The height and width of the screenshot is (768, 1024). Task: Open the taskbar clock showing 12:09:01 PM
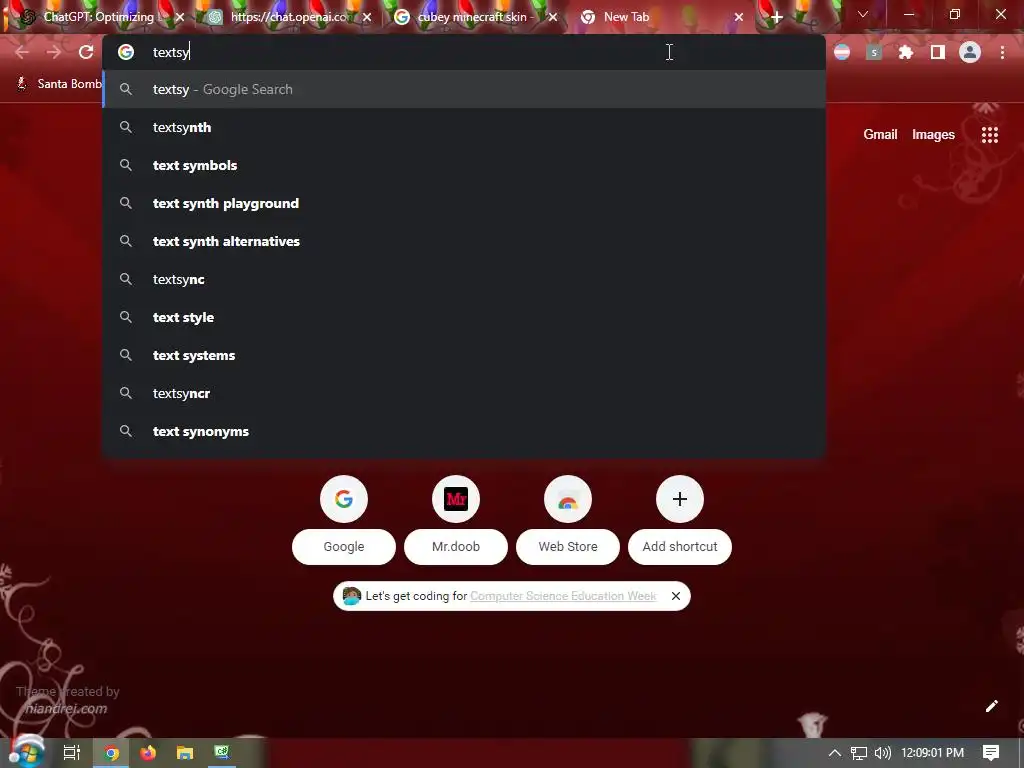coord(933,753)
